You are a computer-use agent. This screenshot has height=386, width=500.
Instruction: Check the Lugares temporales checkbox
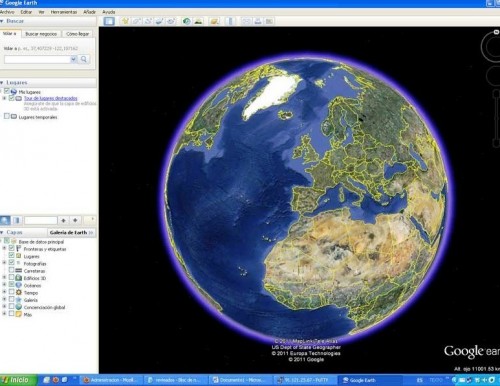pyautogui.click(x=6, y=116)
